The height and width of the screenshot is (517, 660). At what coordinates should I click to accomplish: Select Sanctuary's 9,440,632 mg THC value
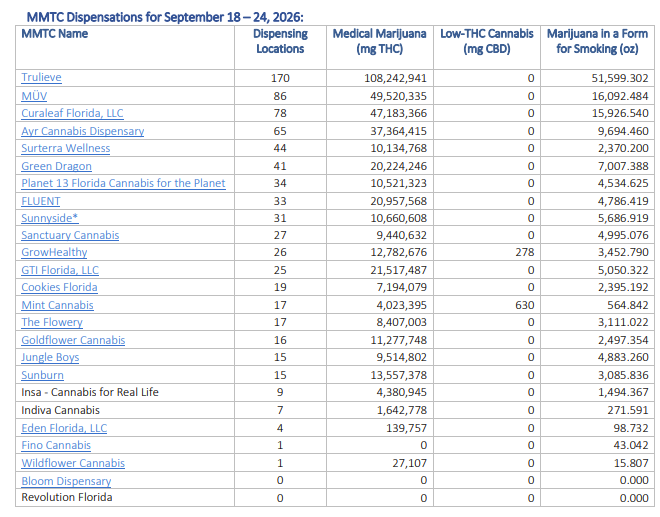(401, 235)
